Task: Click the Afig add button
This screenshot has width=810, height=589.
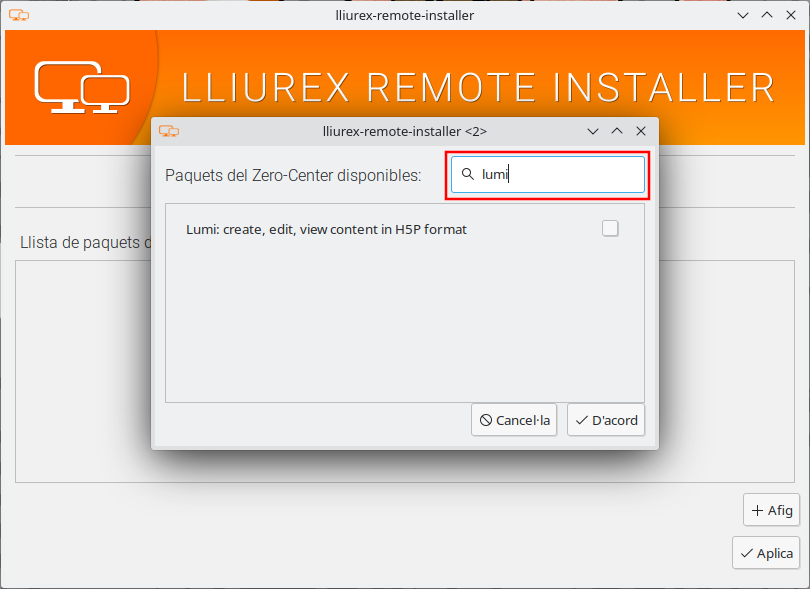Action: pos(771,510)
